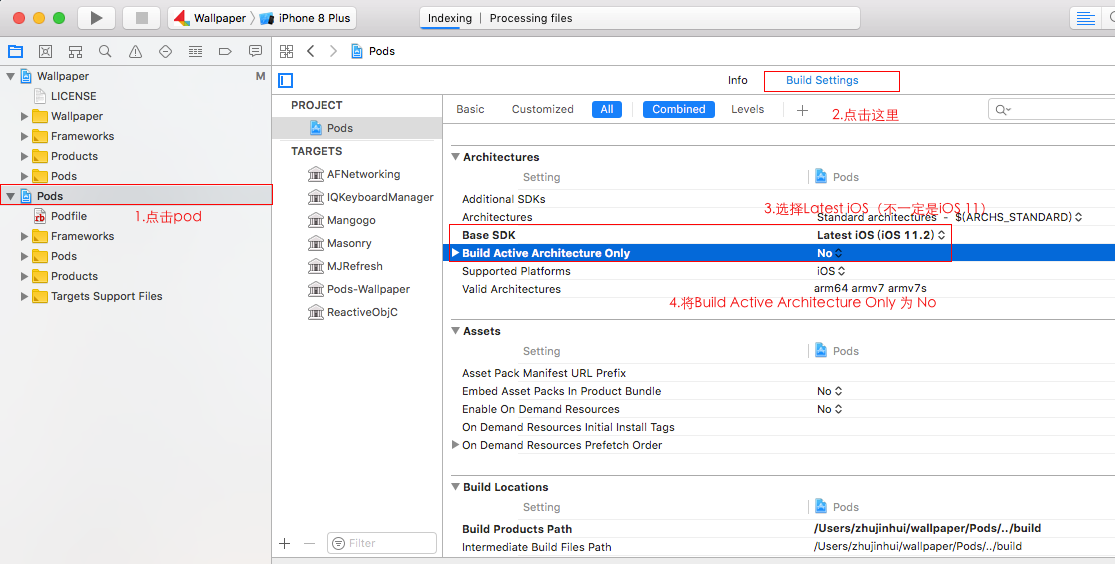Add a new target with plus button
The height and width of the screenshot is (564, 1115).
pos(284,543)
